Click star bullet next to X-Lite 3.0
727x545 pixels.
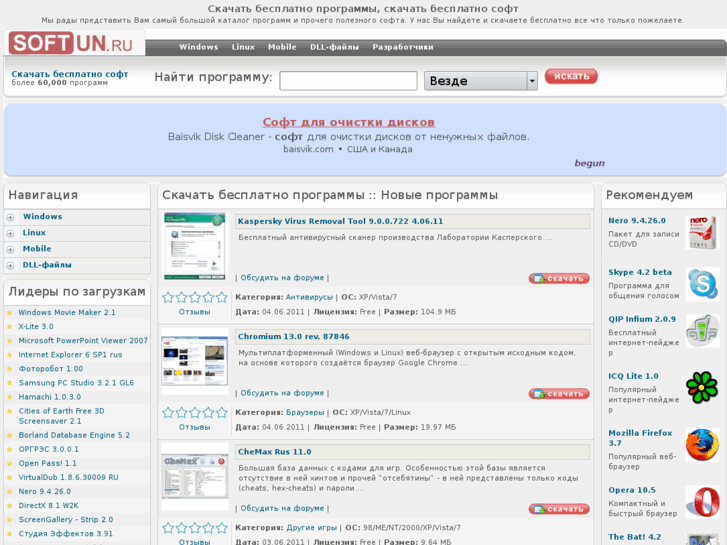10,326
